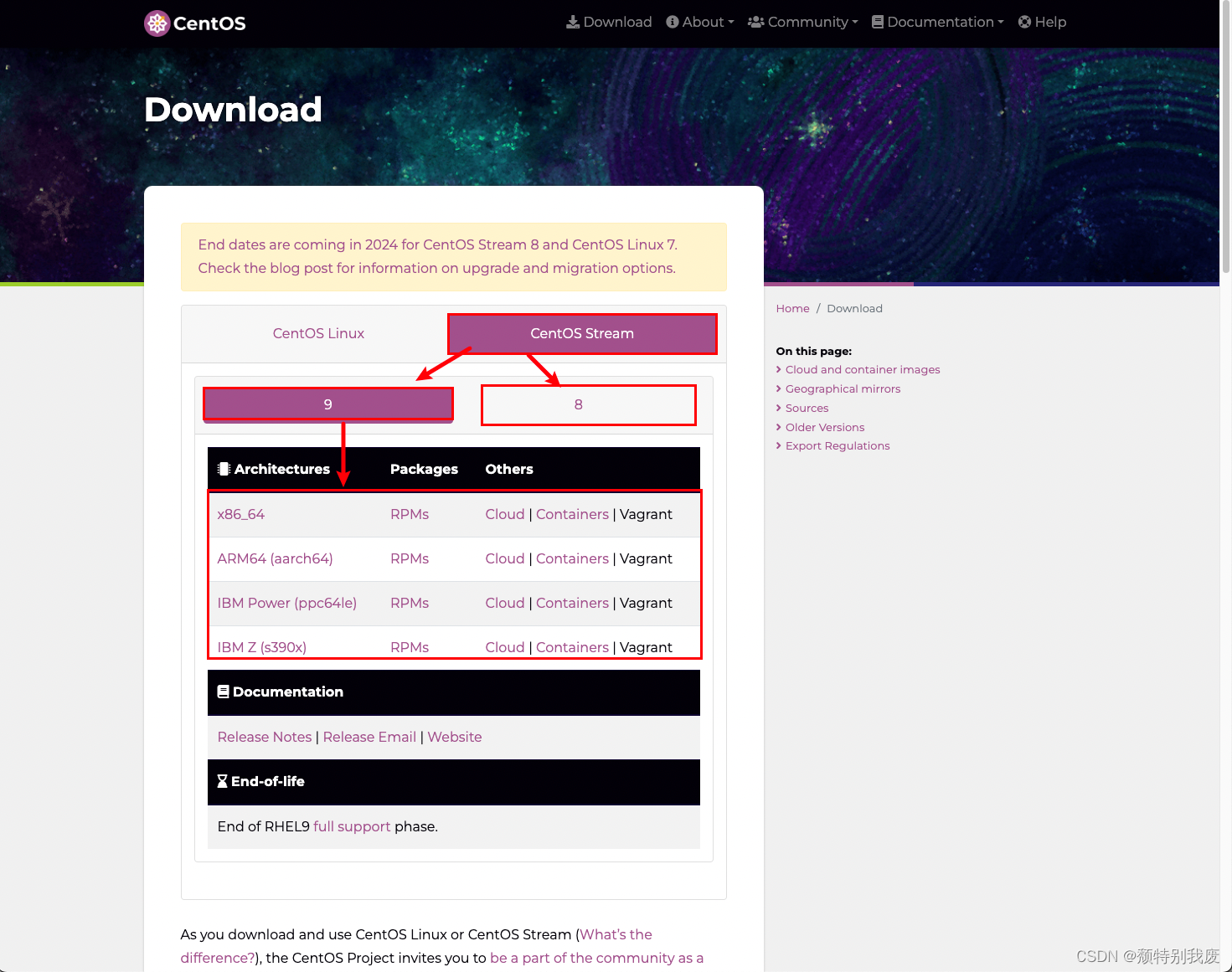The width and height of the screenshot is (1232, 972).
Task: Jump to Geographical mirrors section
Action: click(x=843, y=388)
